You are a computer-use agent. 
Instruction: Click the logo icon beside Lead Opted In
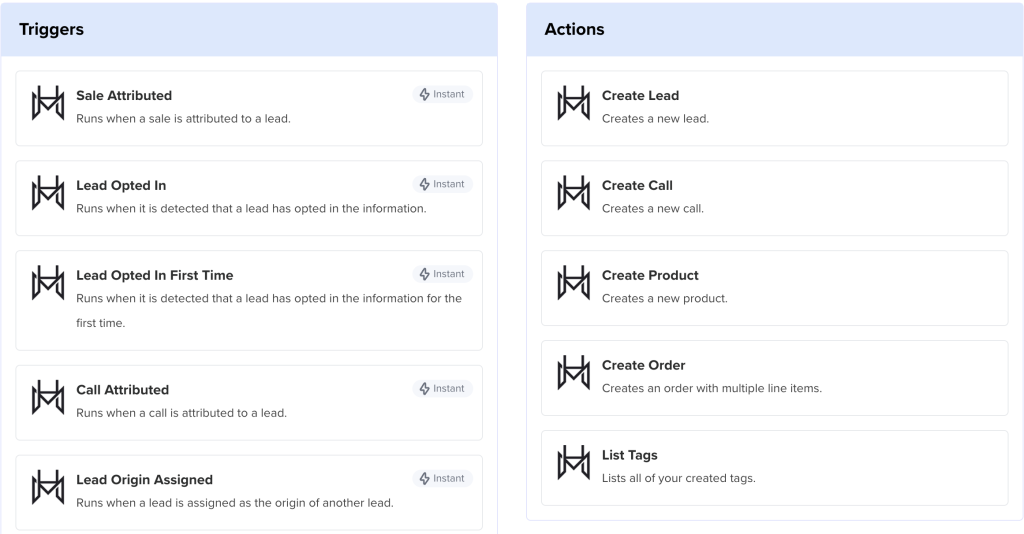pos(47,193)
